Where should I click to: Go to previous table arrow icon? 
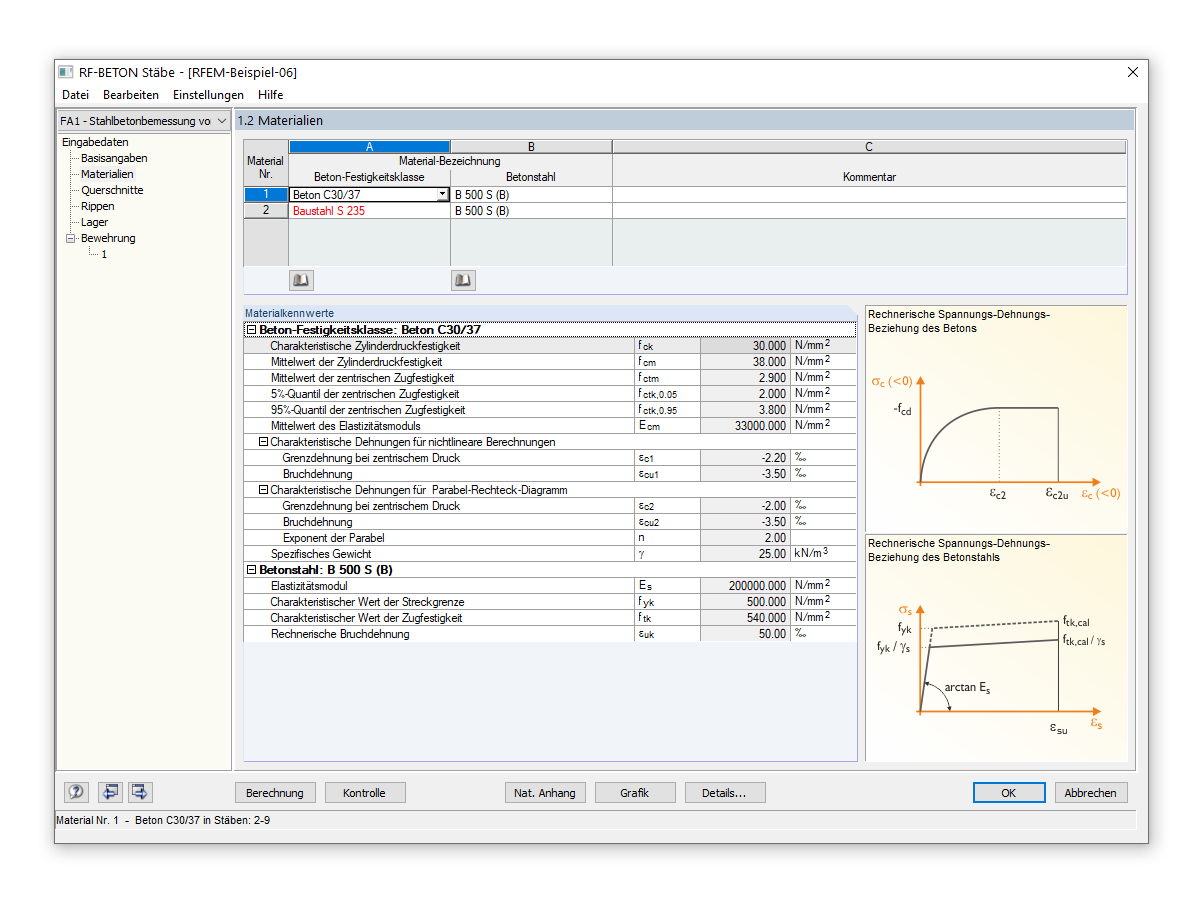(x=109, y=792)
